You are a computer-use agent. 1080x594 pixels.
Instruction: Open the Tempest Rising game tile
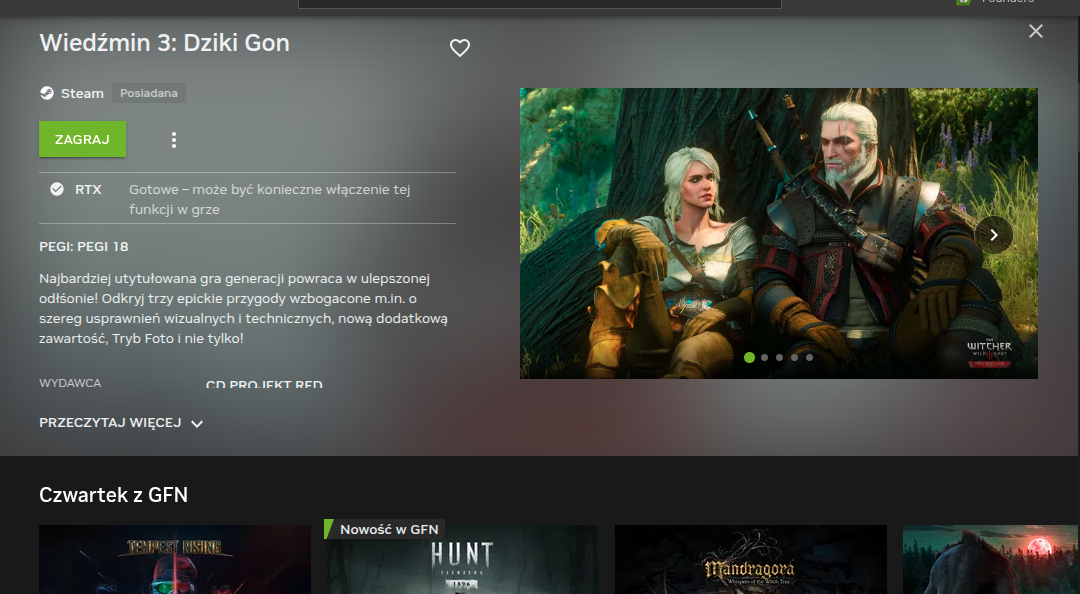pyautogui.click(x=174, y=560)
